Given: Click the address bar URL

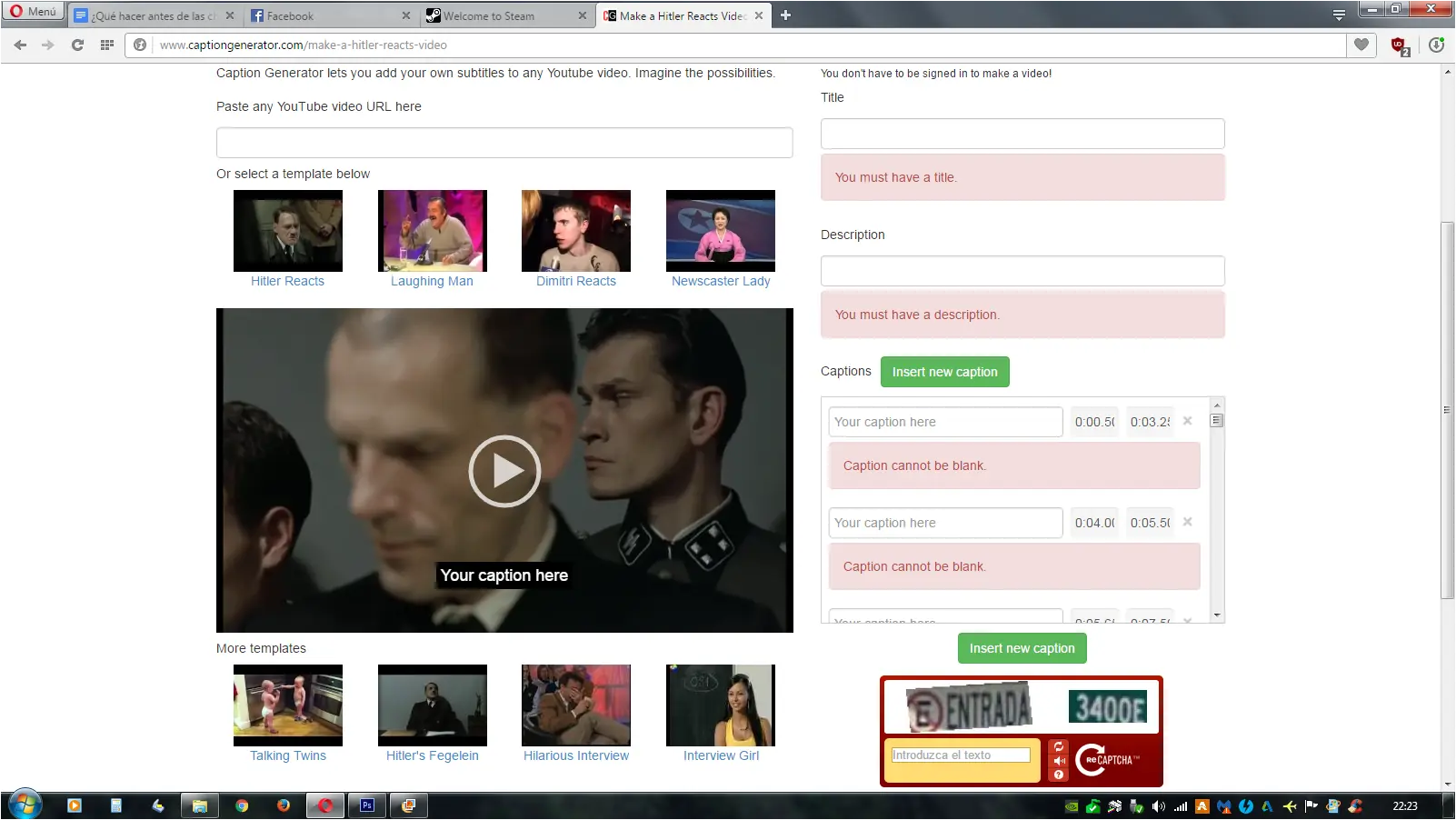Looking at the screenshot, I should [x=304, y=45].
